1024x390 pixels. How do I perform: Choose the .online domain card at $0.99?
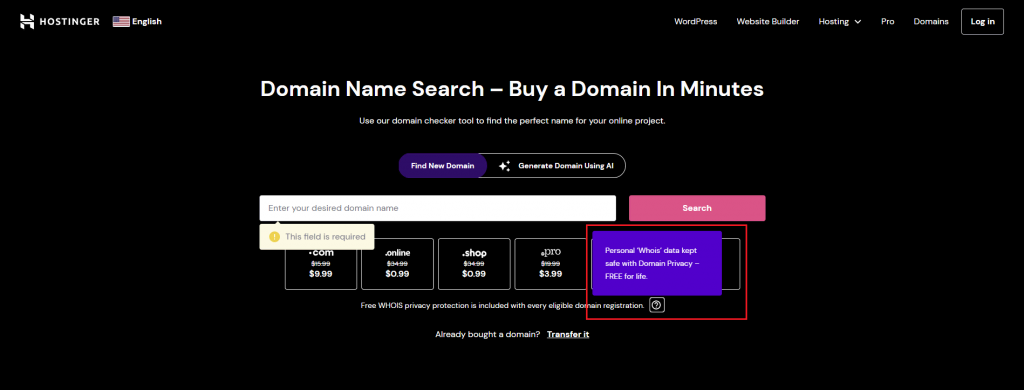[x=397, y=264]
